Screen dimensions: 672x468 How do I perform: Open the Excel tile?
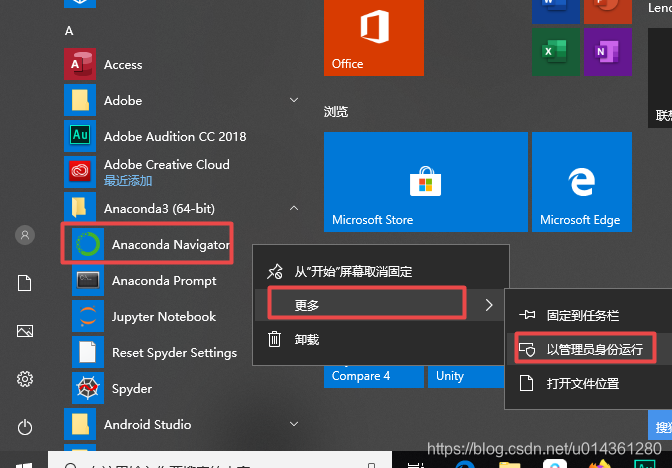[x=556, y=52]
